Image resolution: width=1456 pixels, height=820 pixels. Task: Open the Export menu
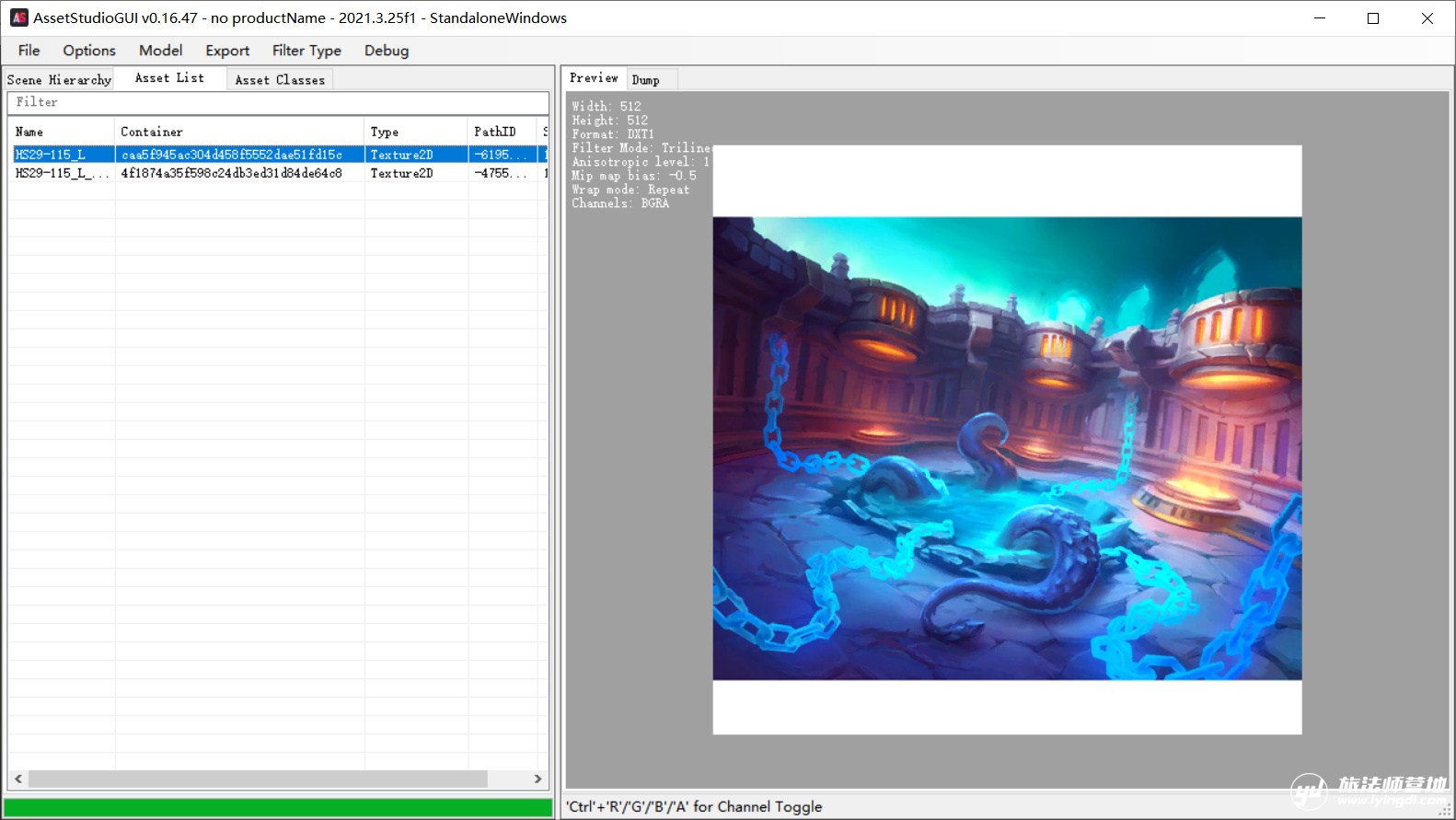point(227,51)
